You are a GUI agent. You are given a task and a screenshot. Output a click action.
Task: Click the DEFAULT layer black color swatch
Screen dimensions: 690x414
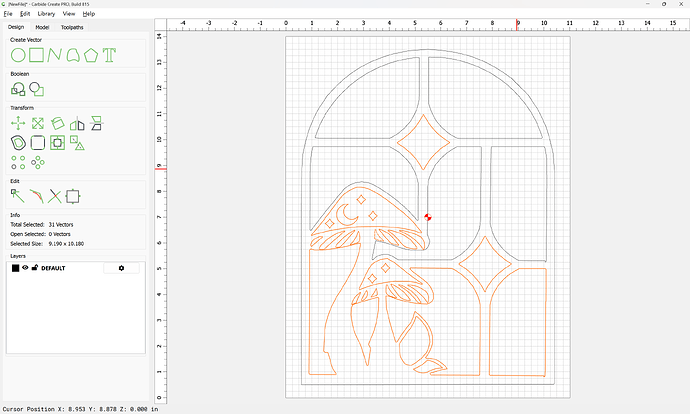click(x=15, y=268)
